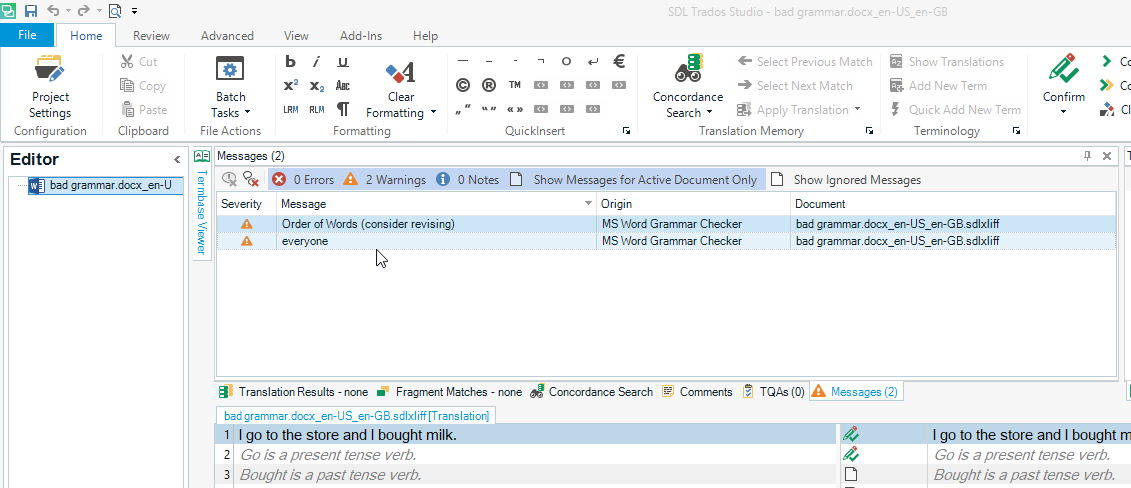Apply bold formatting

pos(291,62)
